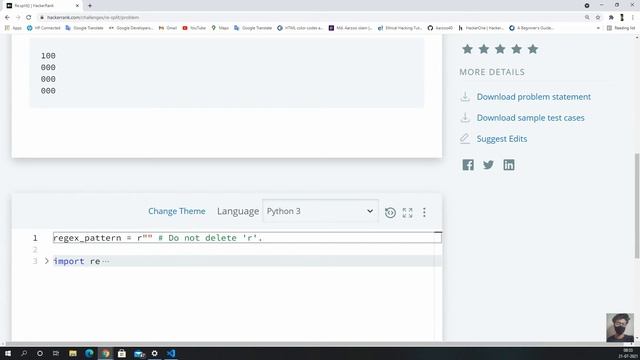Image resolution: width=640 pixels, height=360 pixels.
Task: Open Settings gear from the taskbar
Action: [155, 353]
